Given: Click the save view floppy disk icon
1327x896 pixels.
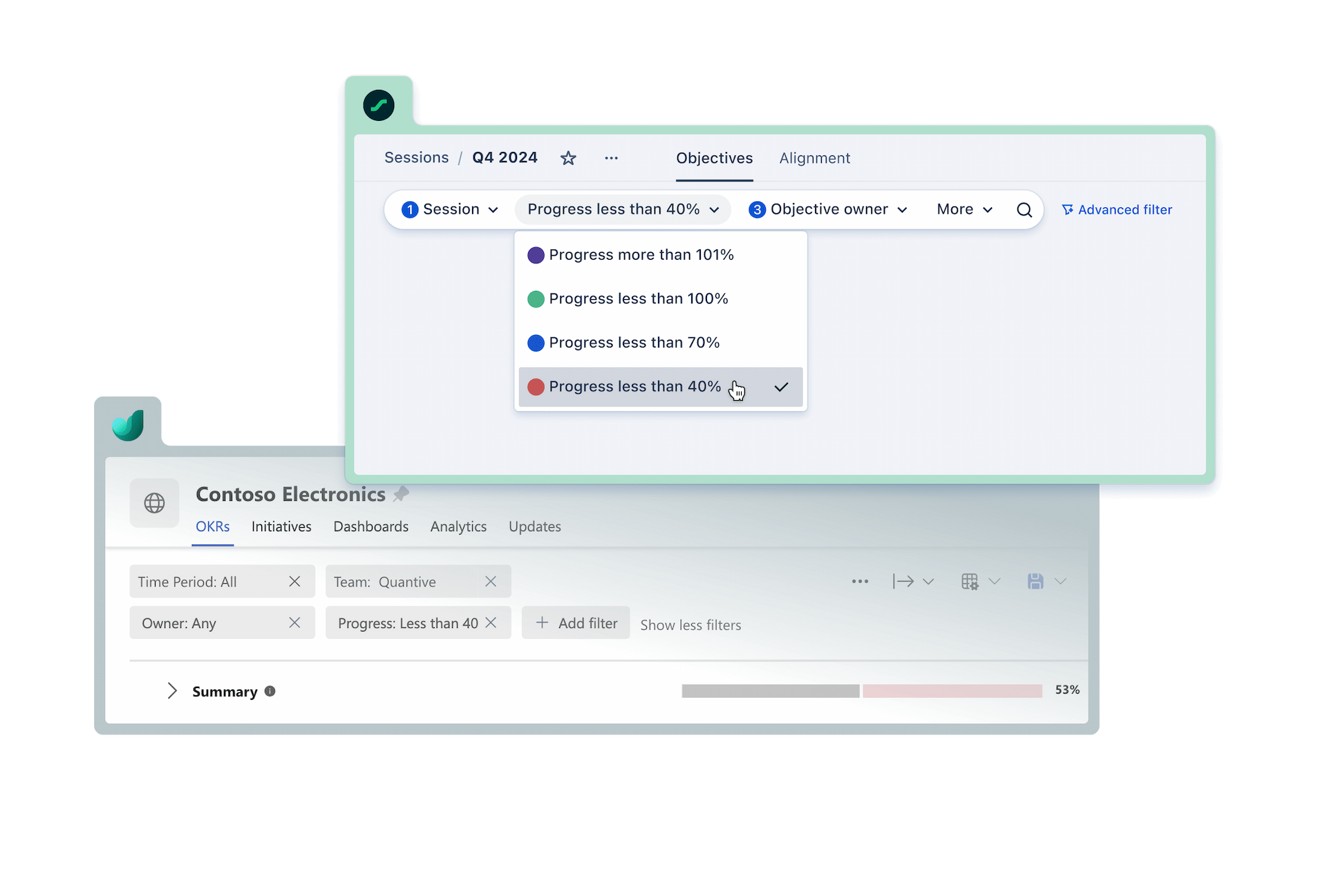Looking at the screenshot, I should 1035,581.
